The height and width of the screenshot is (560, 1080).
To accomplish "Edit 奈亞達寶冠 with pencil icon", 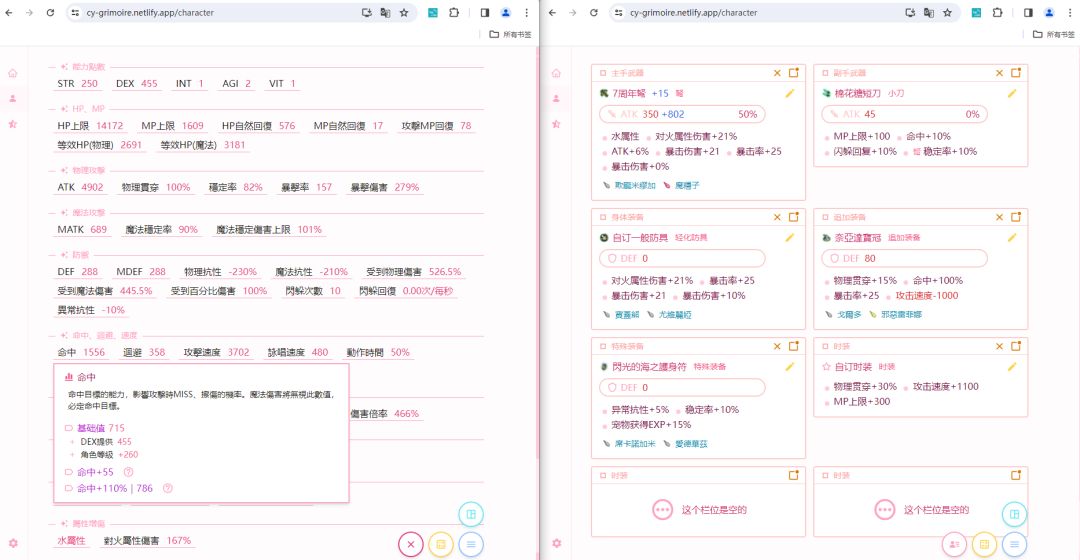I will [1012, 238].
